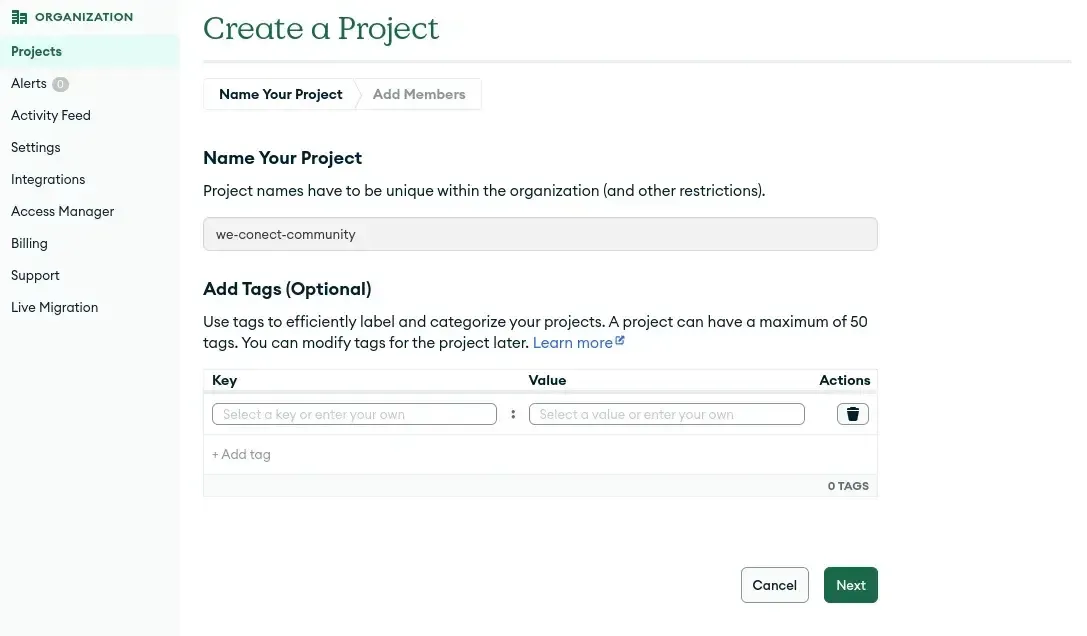1087x636 pixels.
Task: Open Alerts in sidebar
Action: pyautogui.click(x=29, y=83)
